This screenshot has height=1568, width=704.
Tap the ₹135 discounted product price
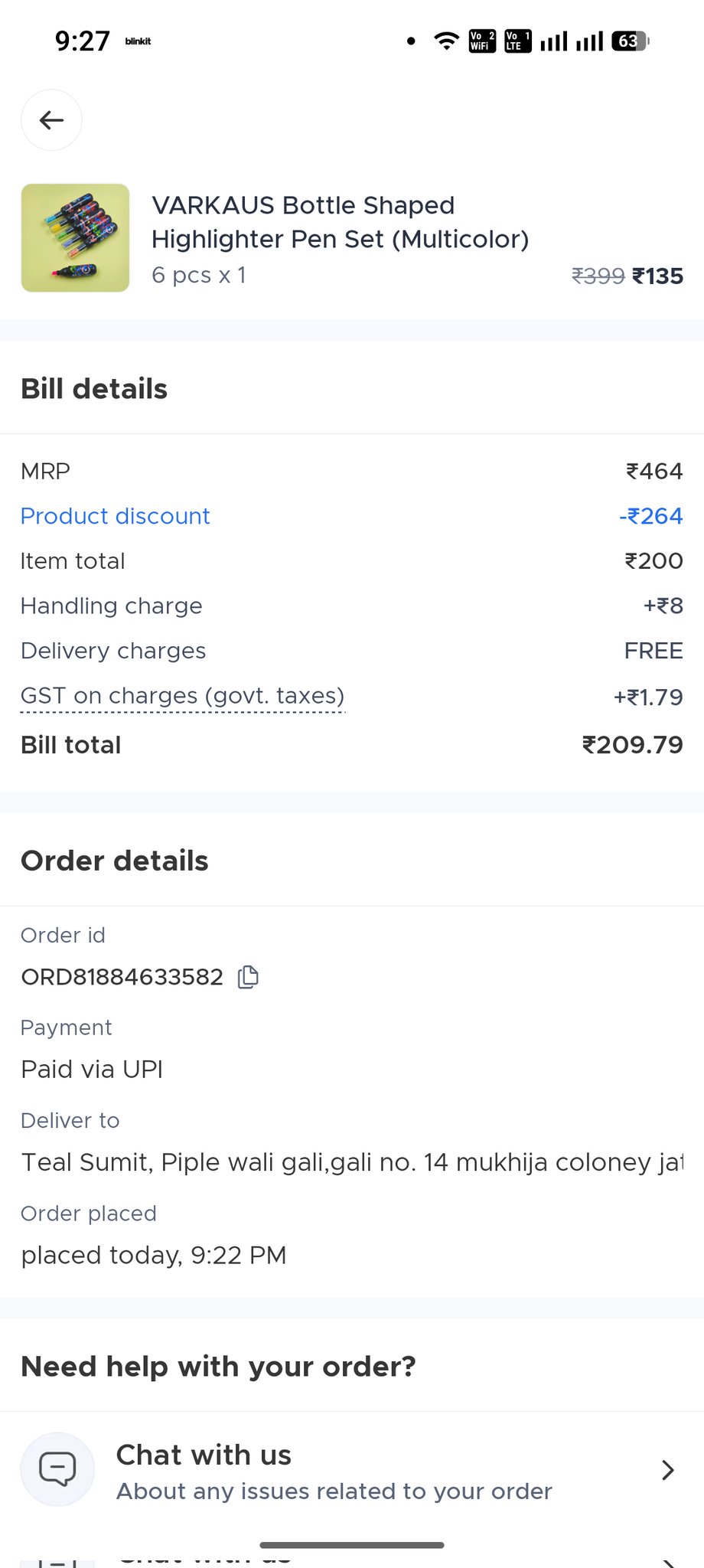pos(657,276)
